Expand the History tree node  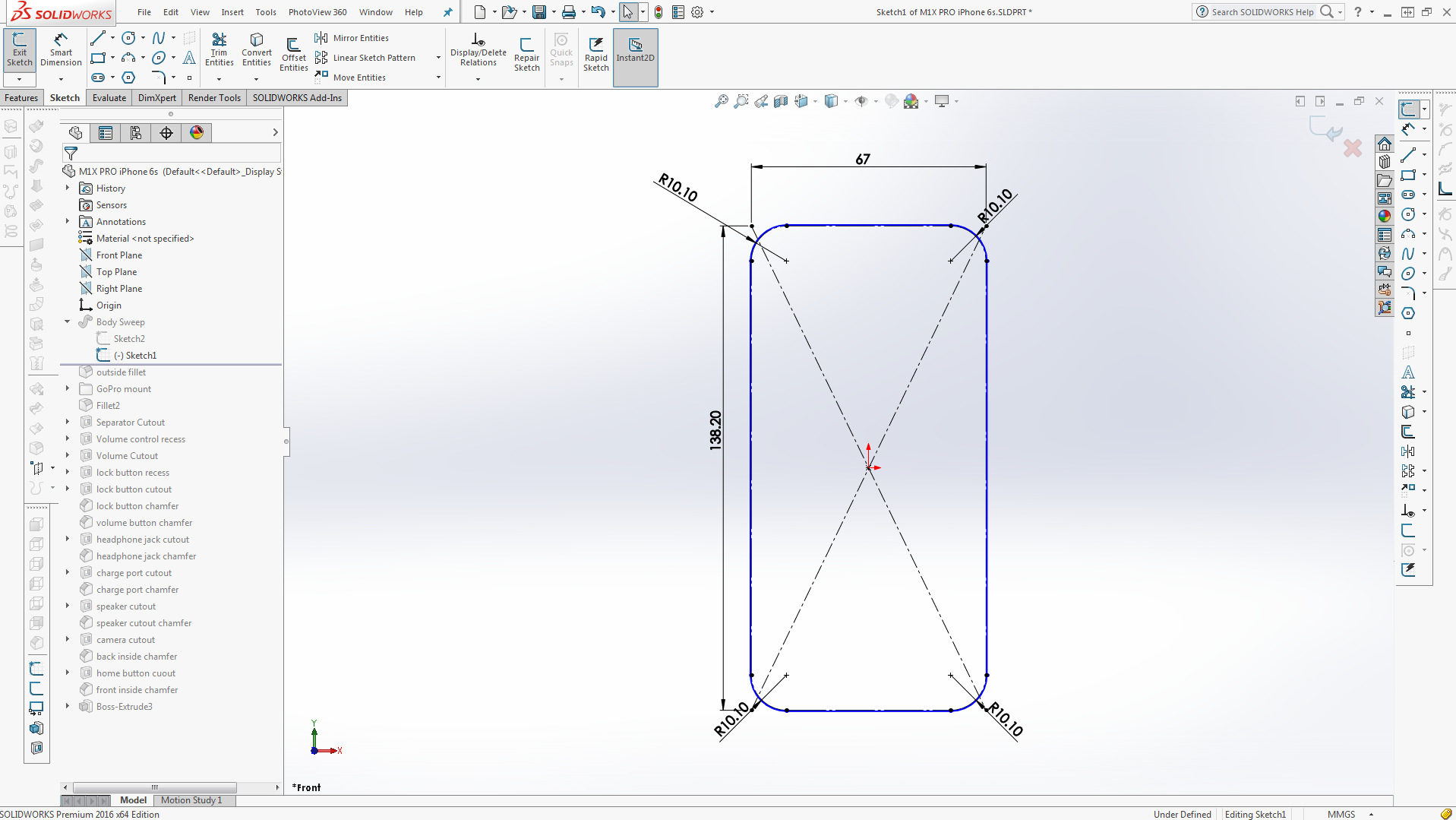click(68, 188)
